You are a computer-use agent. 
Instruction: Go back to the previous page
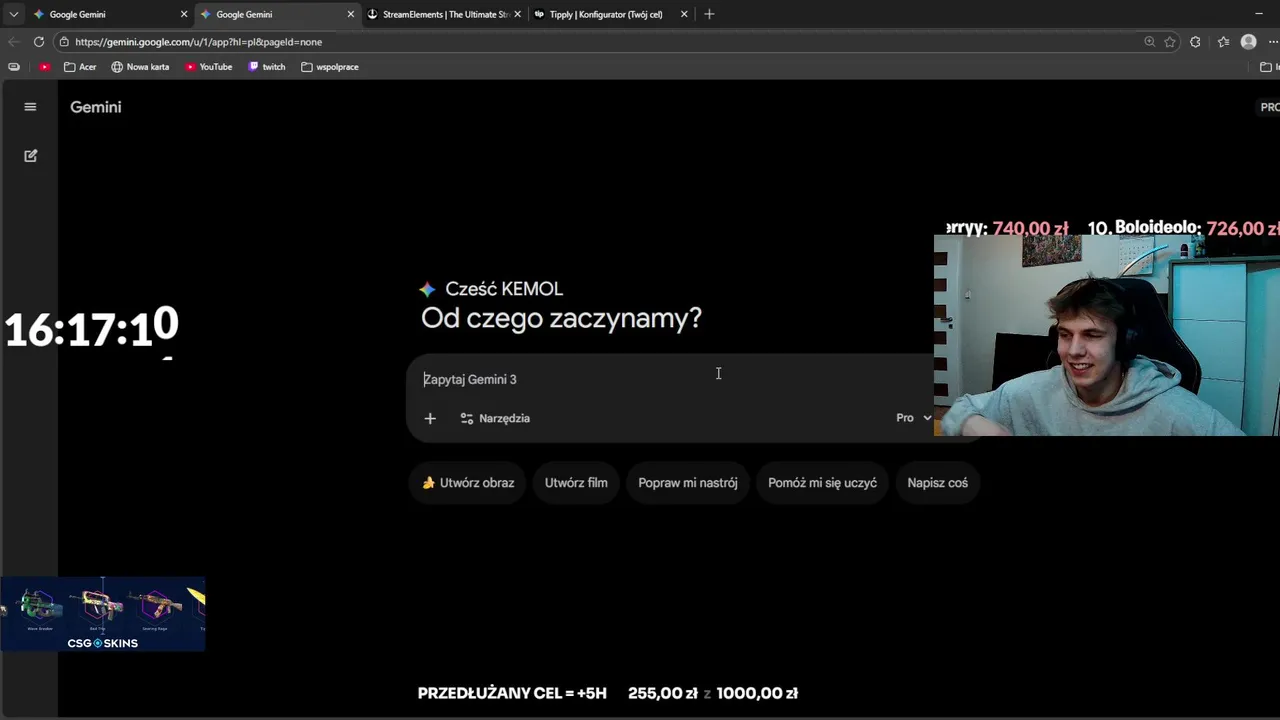12,42
